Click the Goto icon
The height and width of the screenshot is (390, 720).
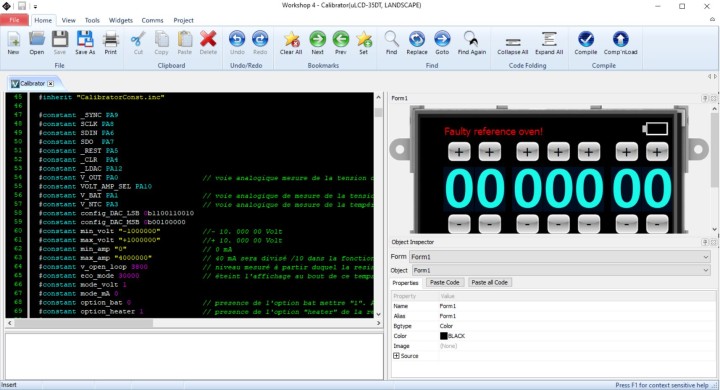pos(442,43)
